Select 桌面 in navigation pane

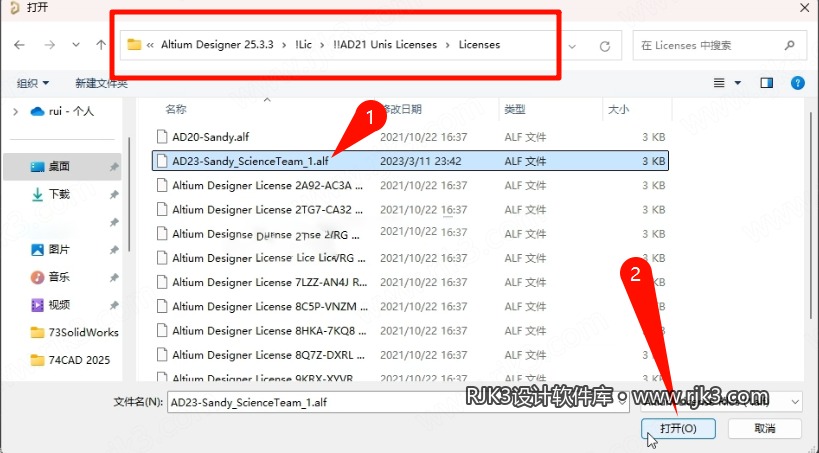coord(62,166)
